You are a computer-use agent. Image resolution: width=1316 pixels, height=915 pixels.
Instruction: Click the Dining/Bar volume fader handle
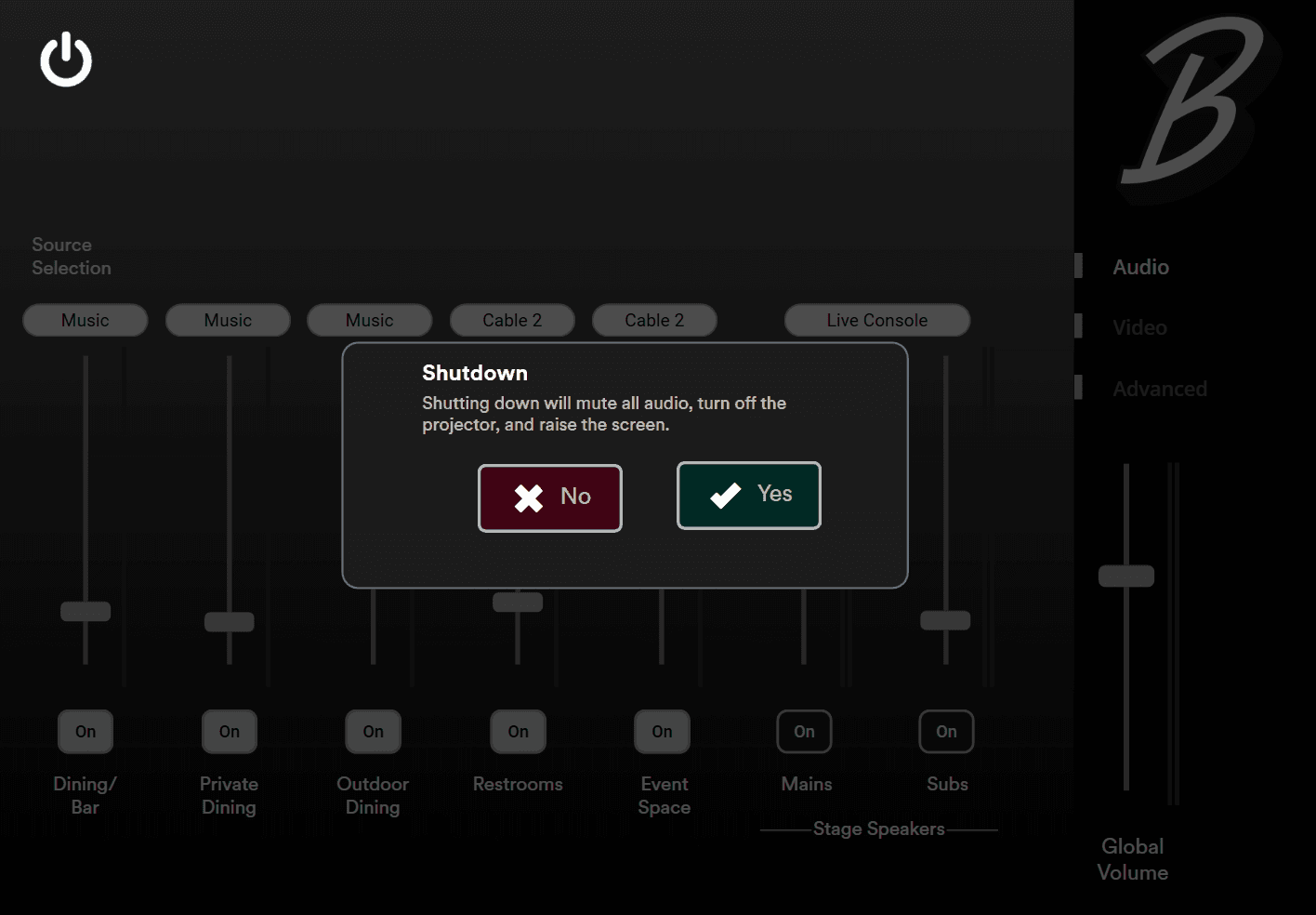pyautogui.click(x=86, y=611)
